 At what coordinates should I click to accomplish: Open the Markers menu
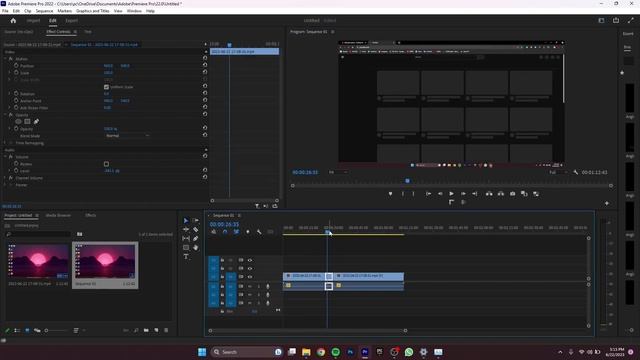(64, 11)
